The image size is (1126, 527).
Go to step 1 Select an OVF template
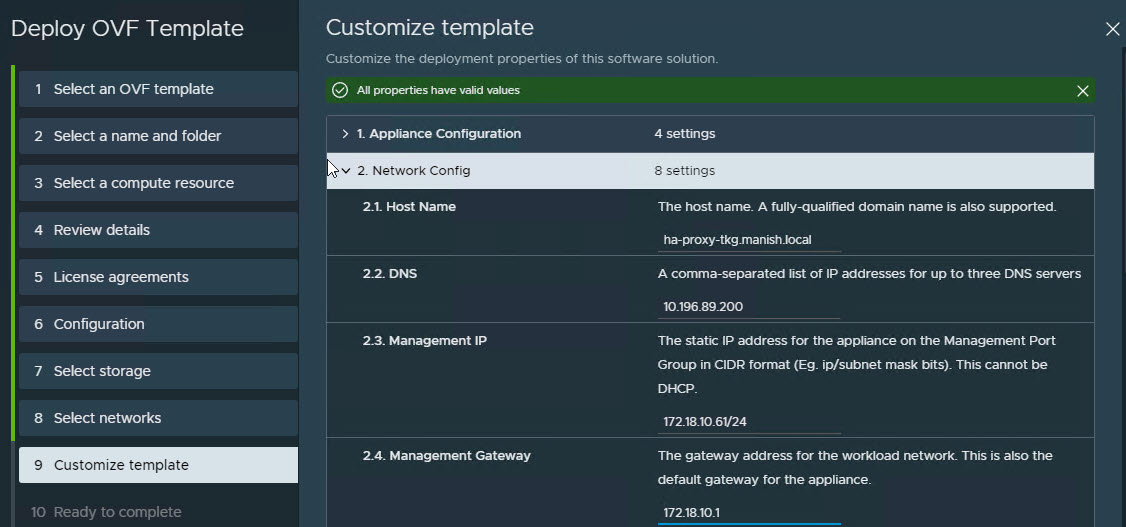[x=157, y=89]
